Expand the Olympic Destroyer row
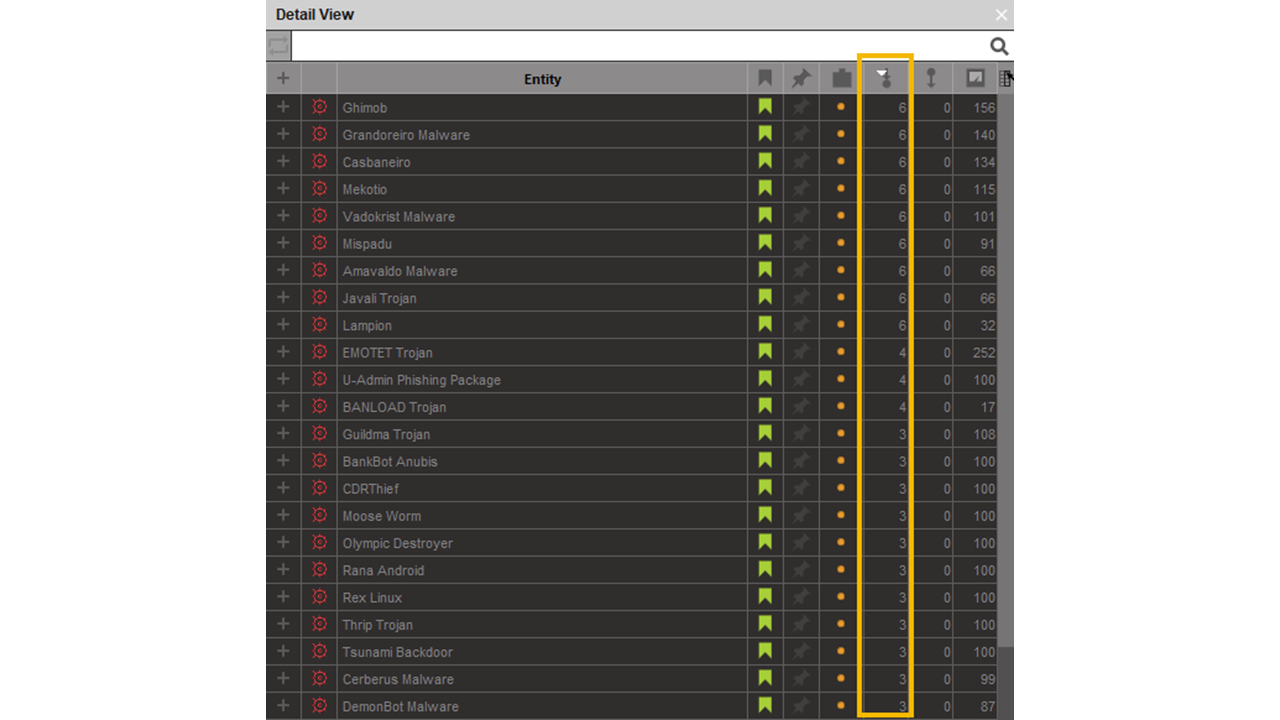The height and width of the screenshot is (720, 1280). click(x=283, y=543)
